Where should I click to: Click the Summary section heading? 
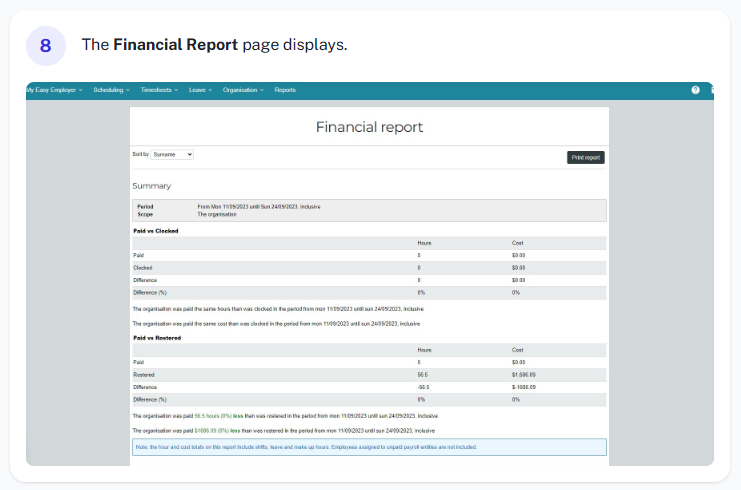tap(152, 186)
